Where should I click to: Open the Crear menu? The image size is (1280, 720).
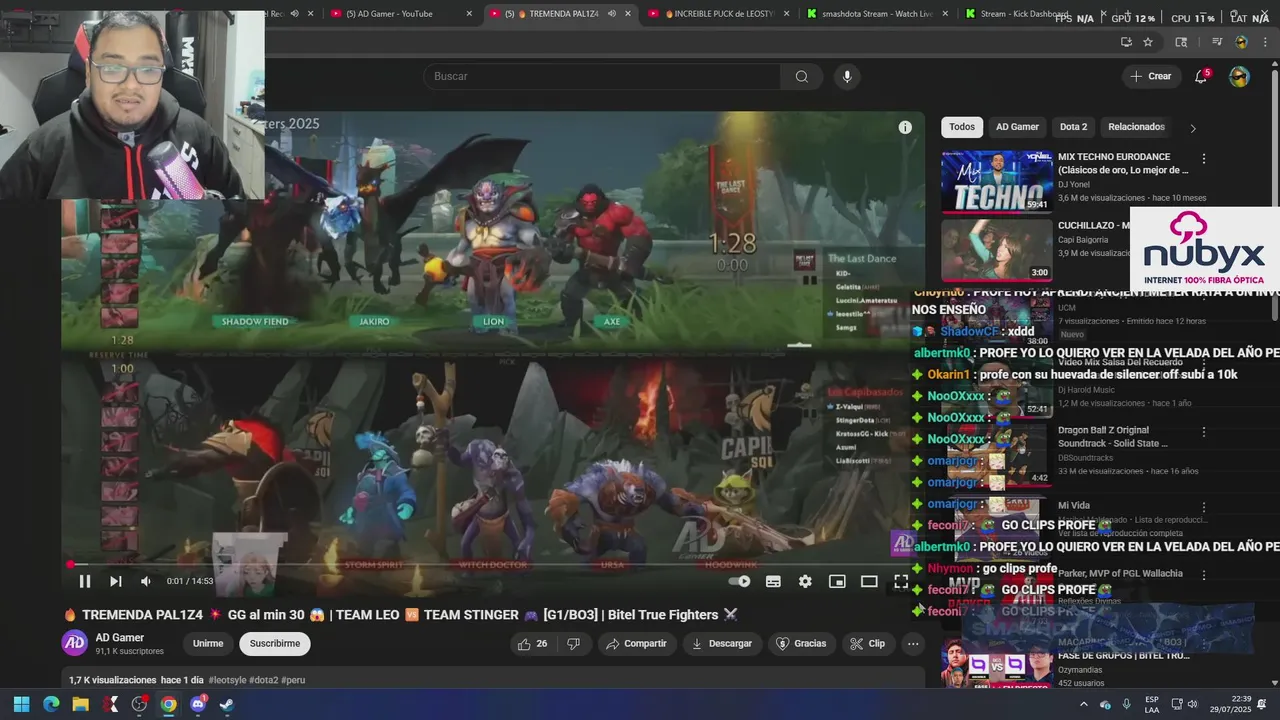point(1150,76)
